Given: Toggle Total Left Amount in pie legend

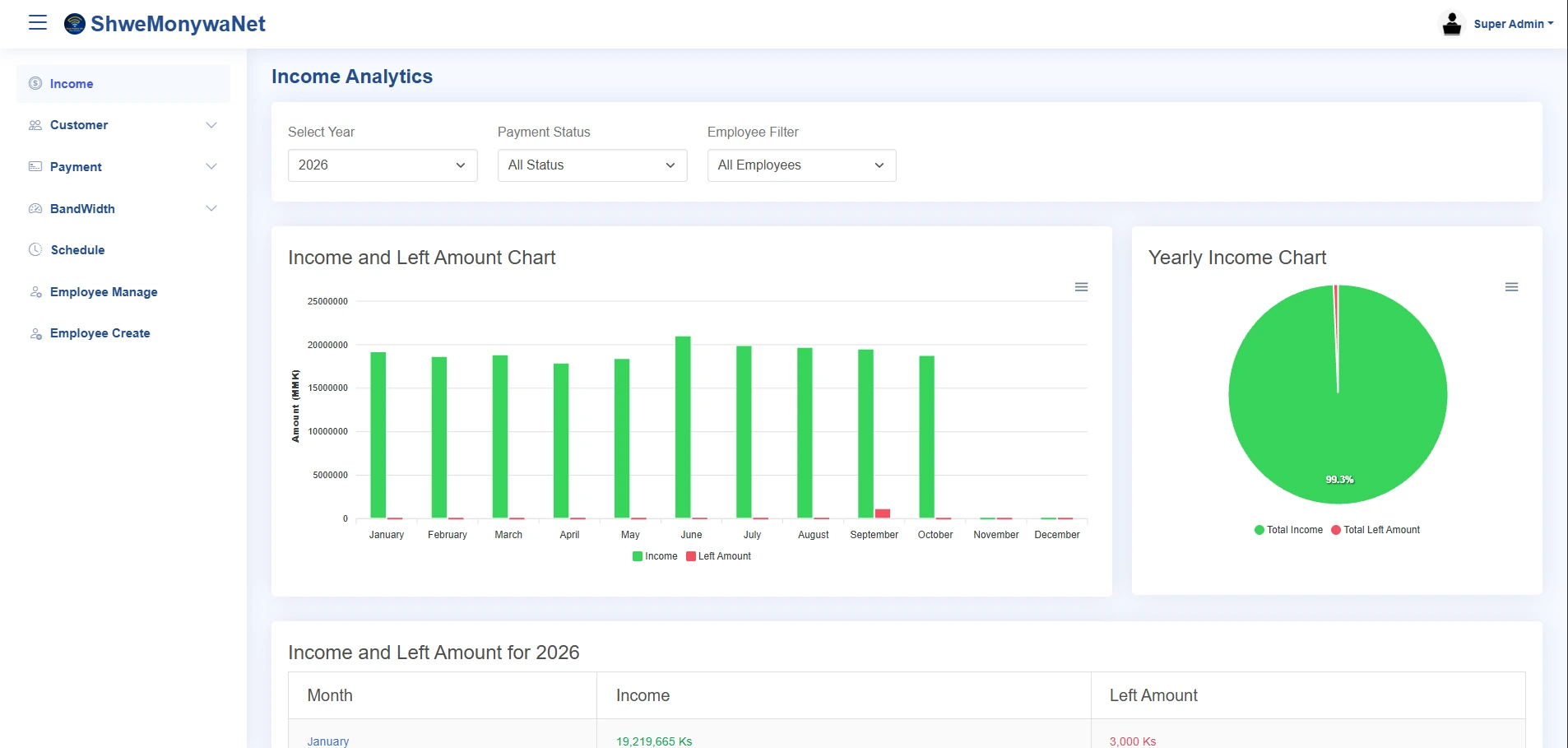Looking at the screenshot, I should point(1375,530).
